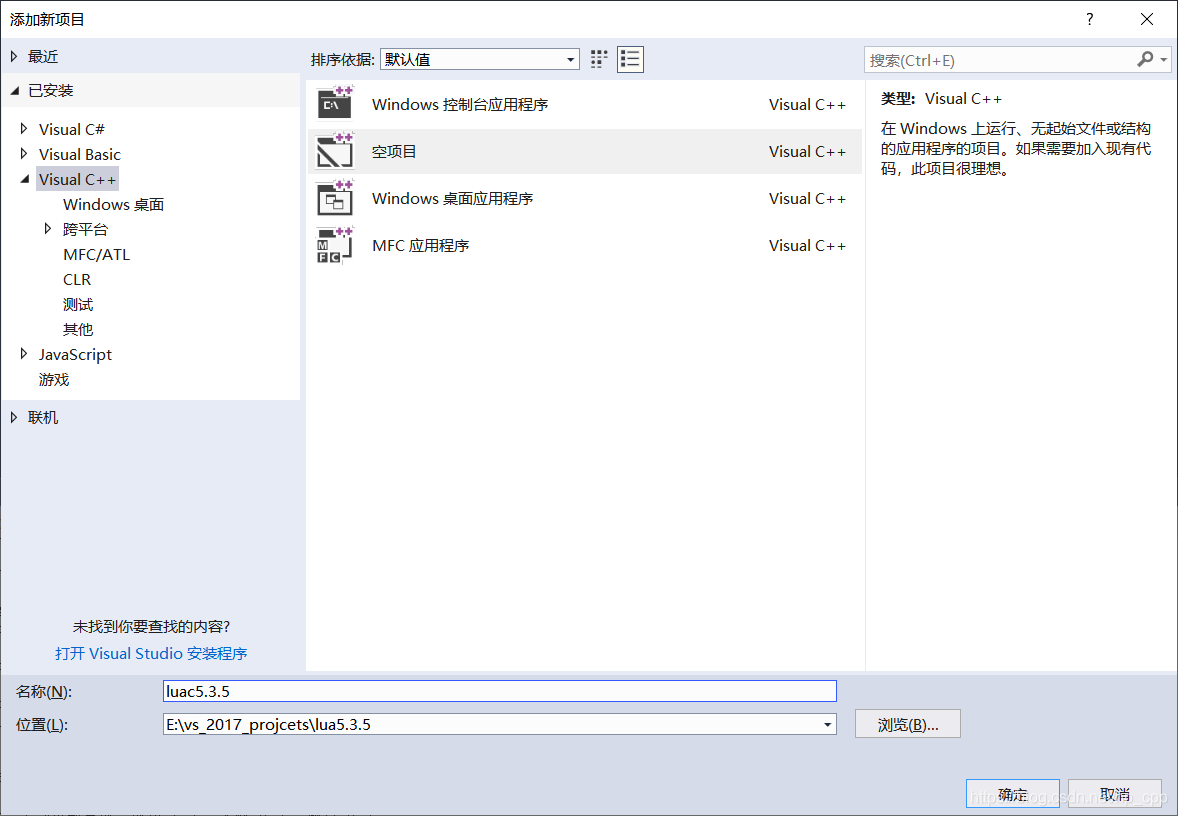Choose Windows 桌面应用程序 template
Viewport: 1178px width, 816px height.
tap(584, 198)
